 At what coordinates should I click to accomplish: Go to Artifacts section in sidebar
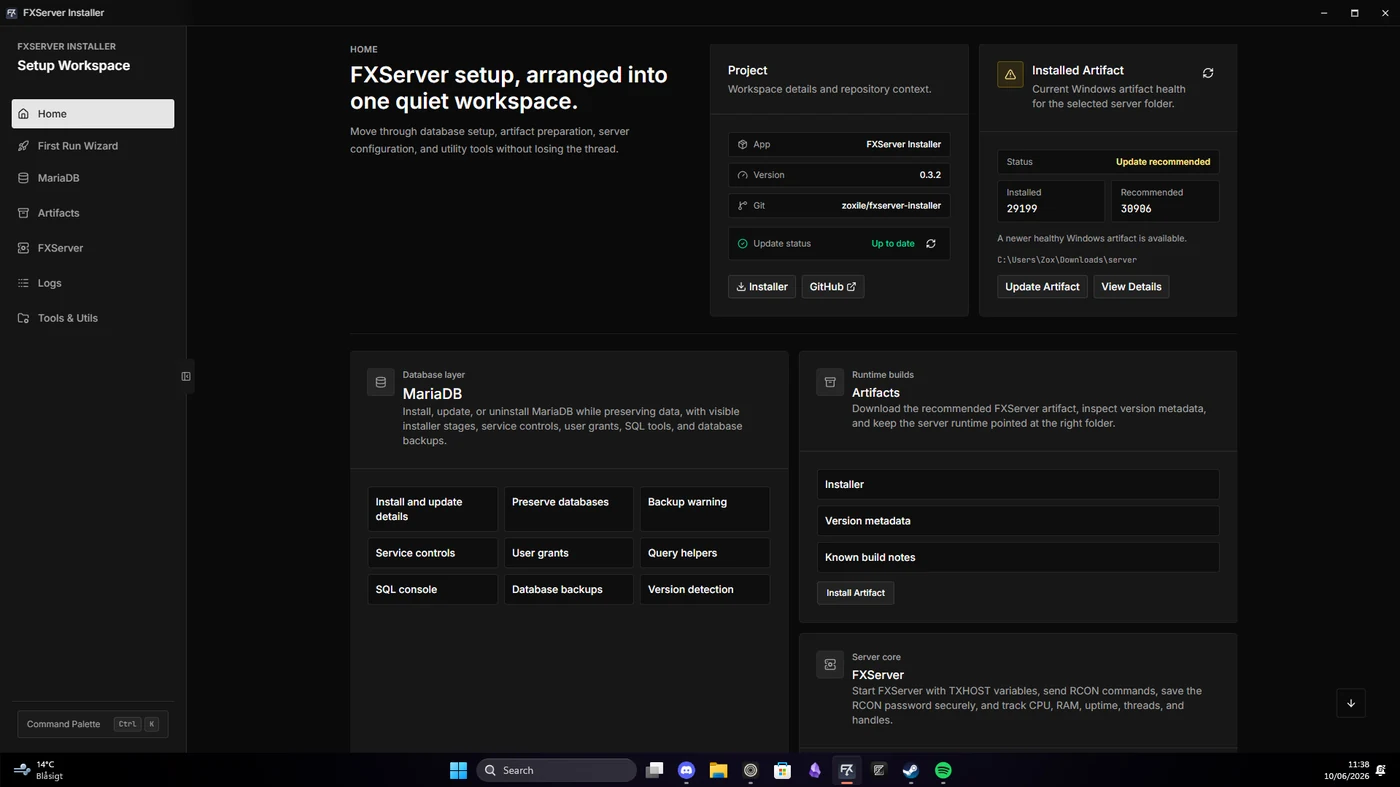[93, 213]
